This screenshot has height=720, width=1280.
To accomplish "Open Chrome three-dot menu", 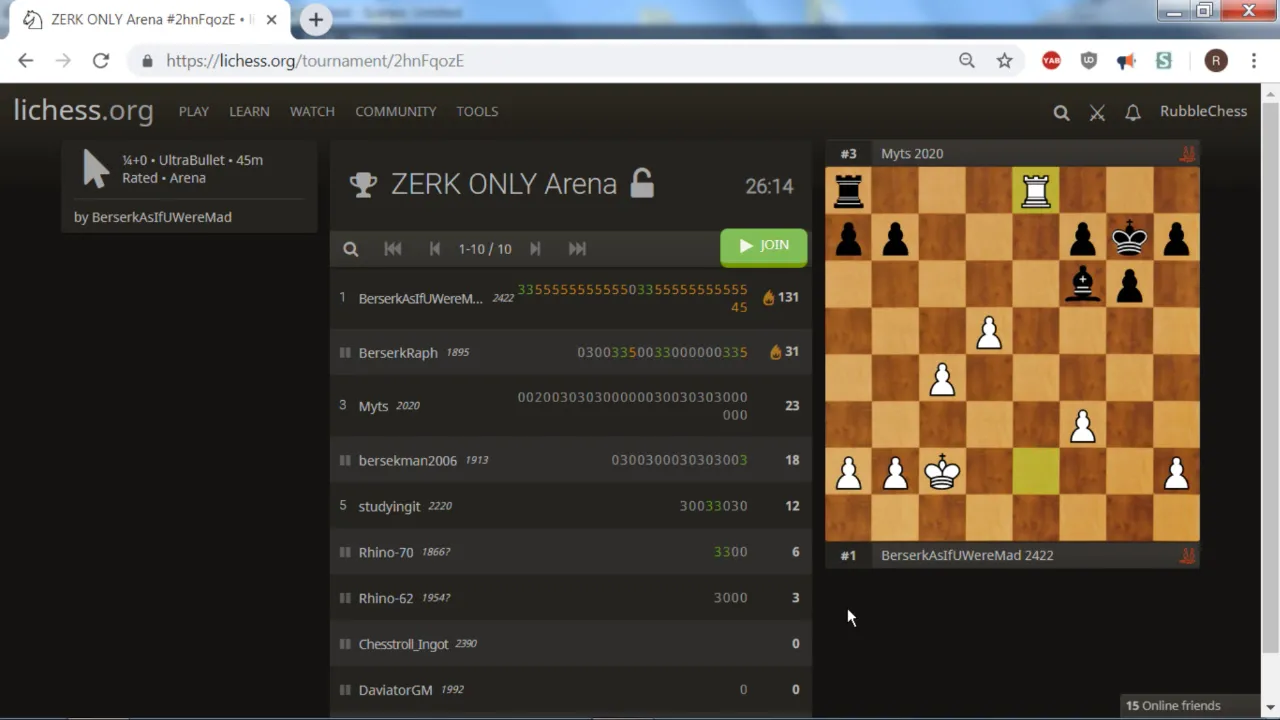I will [x=1254, y=61].
